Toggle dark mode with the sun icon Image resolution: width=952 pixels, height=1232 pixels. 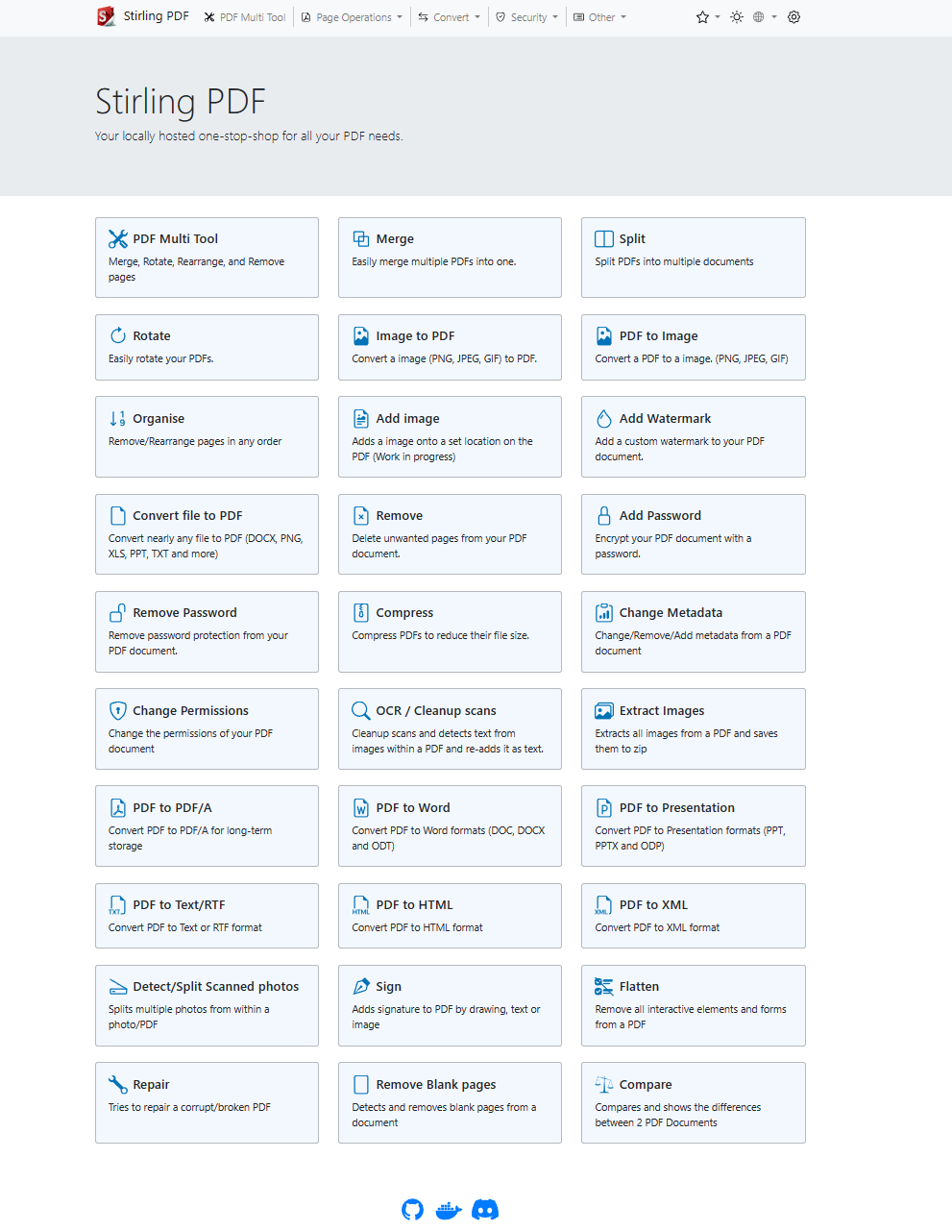pyautogui.click(x=737, y=17)
